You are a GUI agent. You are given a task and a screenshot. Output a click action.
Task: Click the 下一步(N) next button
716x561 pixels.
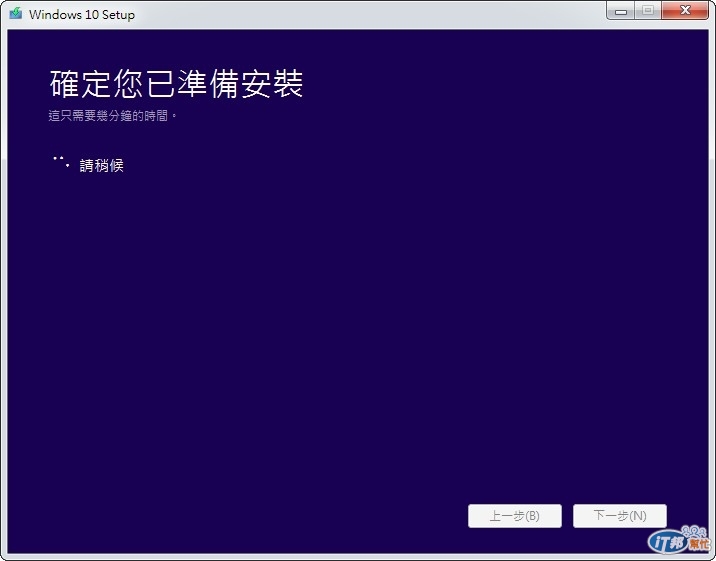click(x=620, y=516)
